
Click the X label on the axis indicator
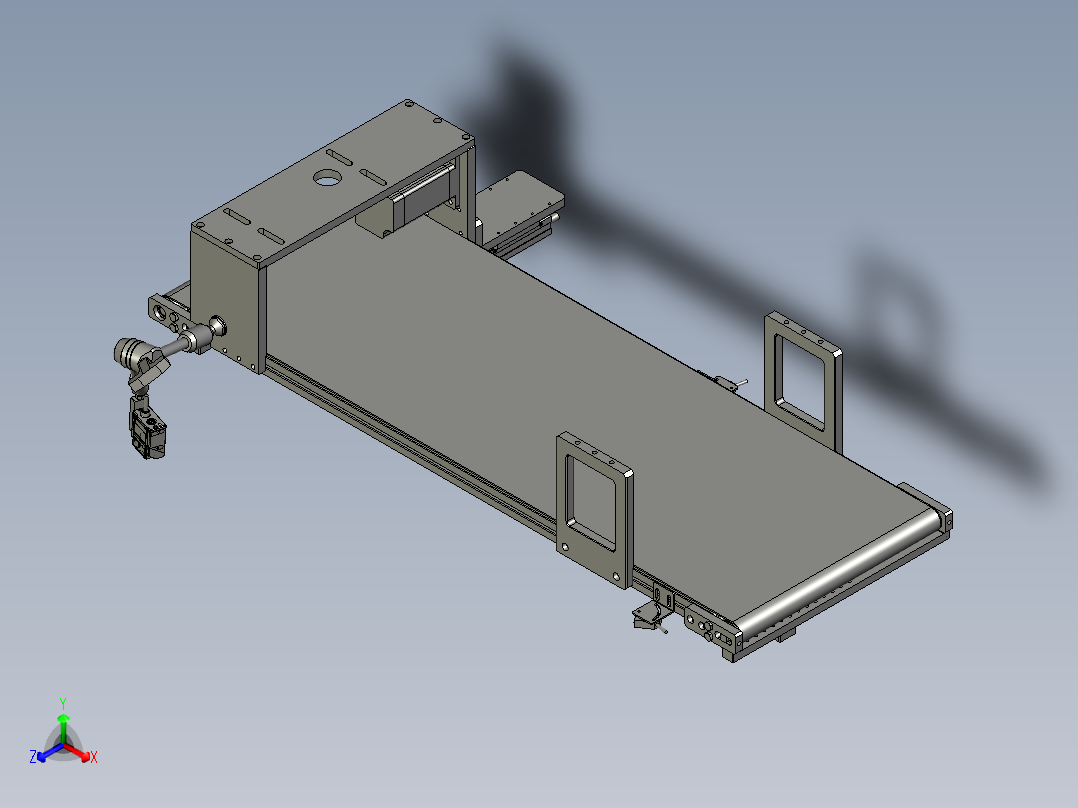(94, 757)
